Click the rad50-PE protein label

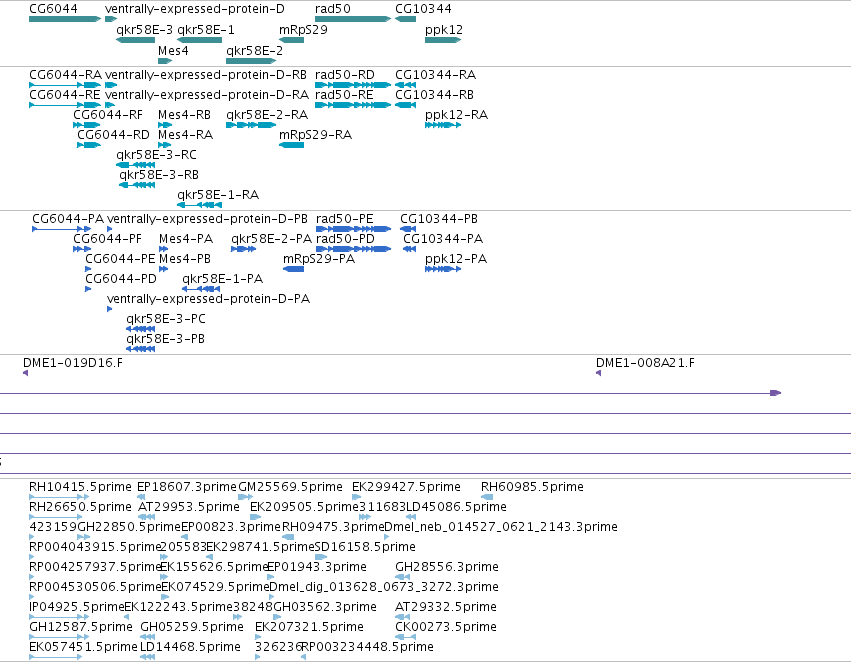click(x=345, y=219)
